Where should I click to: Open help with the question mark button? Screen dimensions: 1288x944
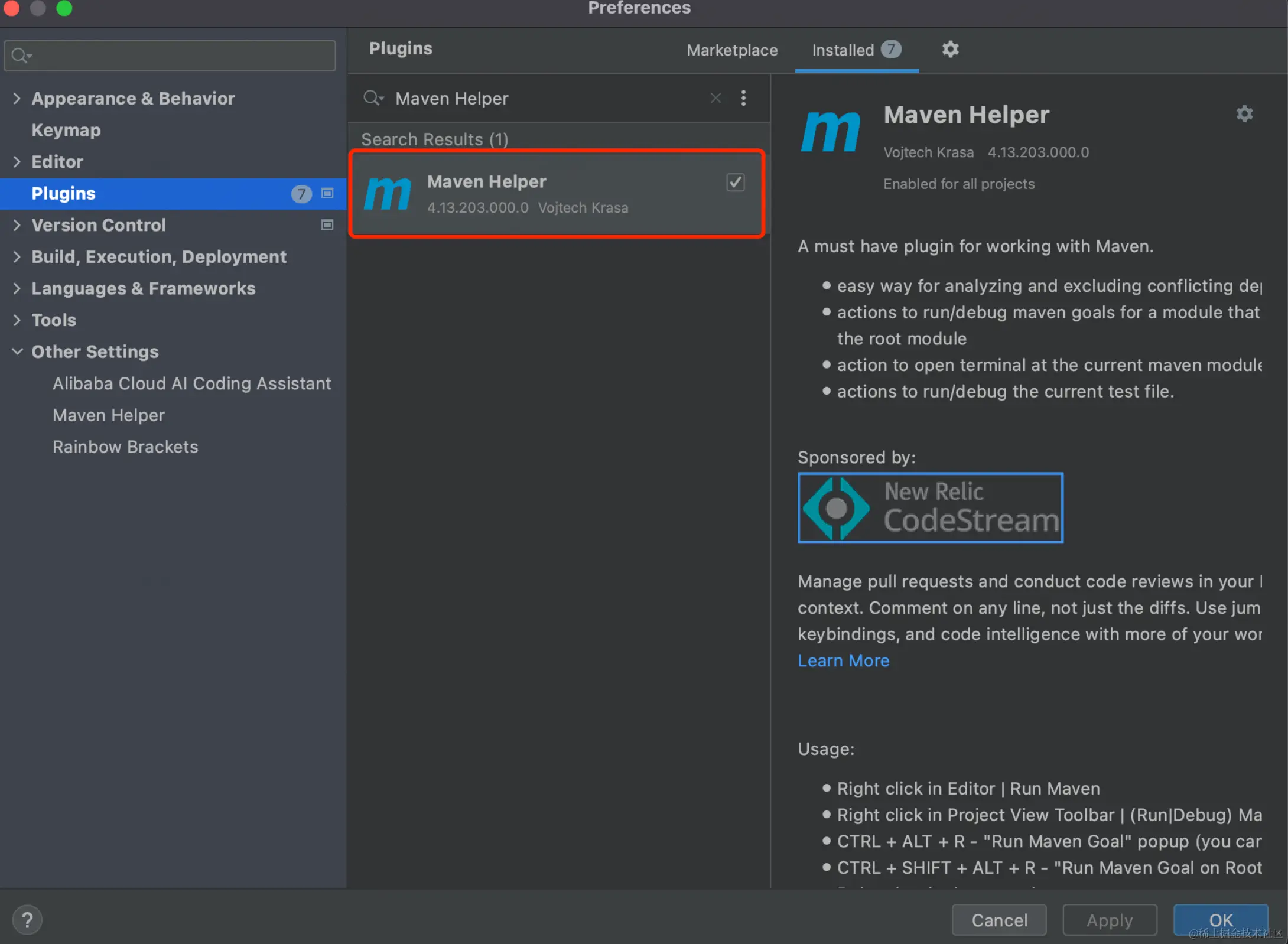[x=27, y=920]
